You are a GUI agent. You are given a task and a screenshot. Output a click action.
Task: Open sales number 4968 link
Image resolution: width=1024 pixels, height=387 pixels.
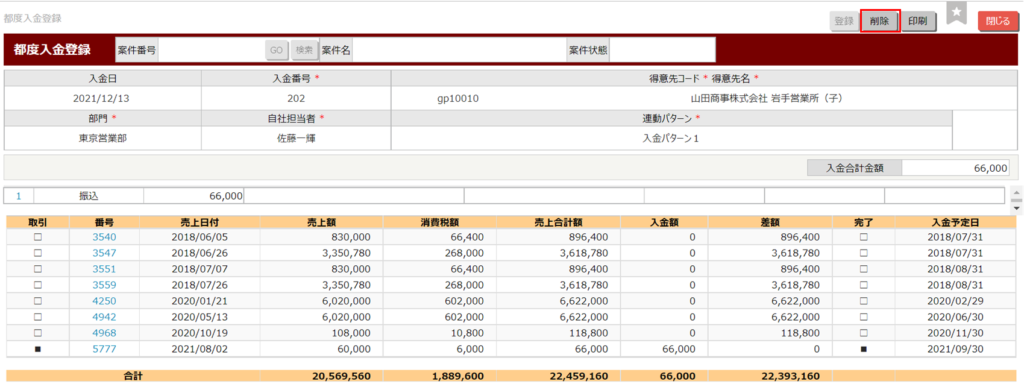104,333
